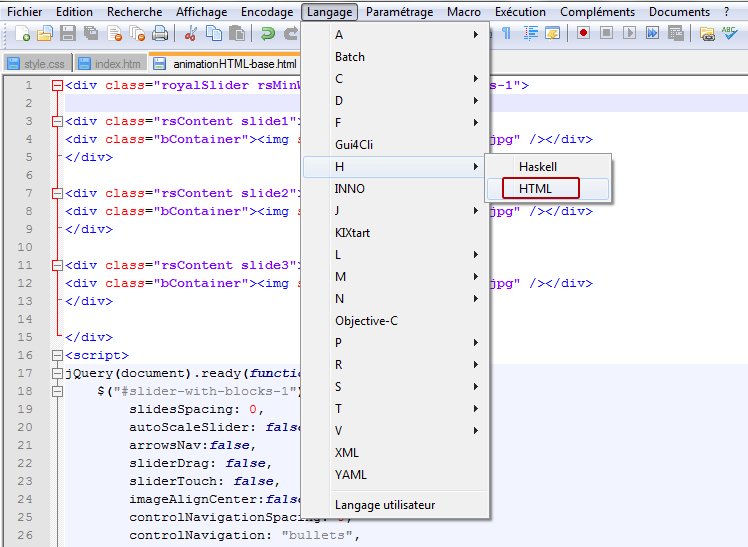Open the Affichage menu

201,12
